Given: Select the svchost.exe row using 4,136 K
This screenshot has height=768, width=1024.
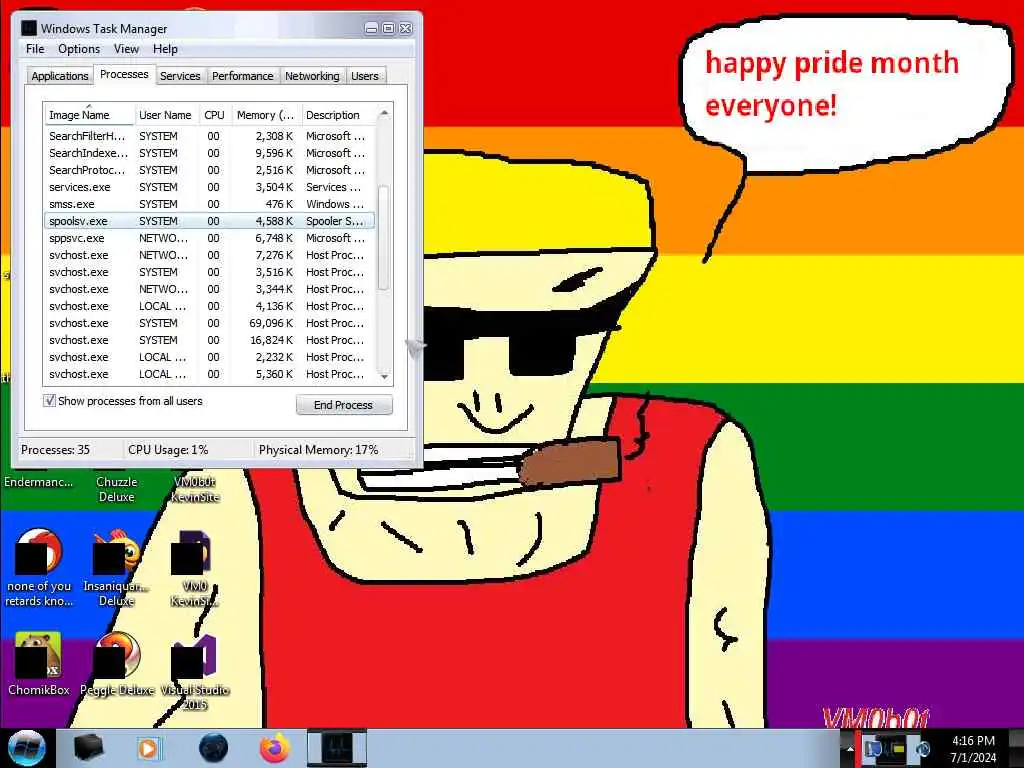Looking at the screenshot, I should pyautogui.click(x=209, y=306).
